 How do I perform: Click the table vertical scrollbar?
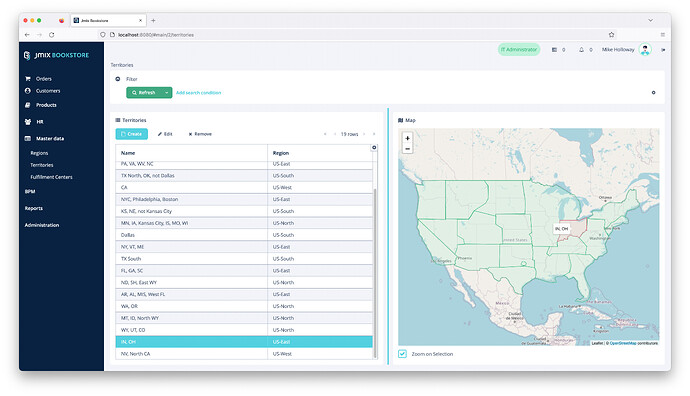[375, 273]
